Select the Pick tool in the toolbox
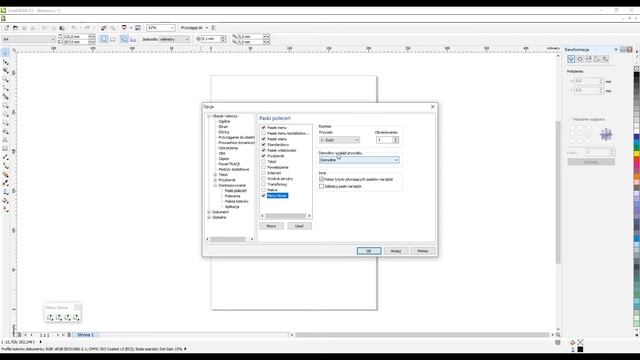 pyautogui.click(x=5, y=53)
